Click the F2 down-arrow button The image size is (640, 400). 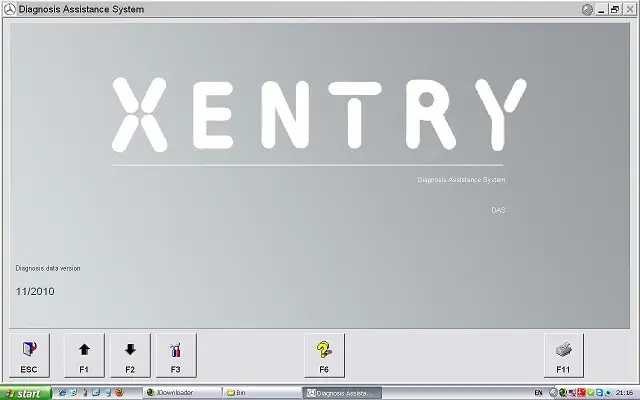(x=130, y=356)
